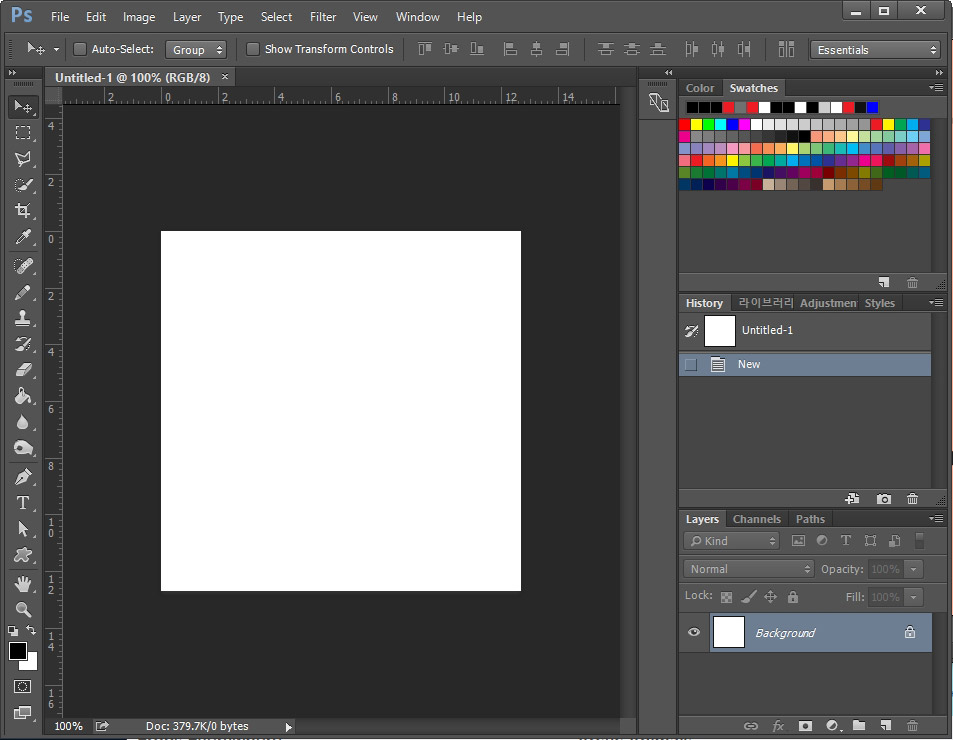Switch to the Paths tab
Image resolution: width=953 pixels, height=740 pixels.
click(810, 519)
